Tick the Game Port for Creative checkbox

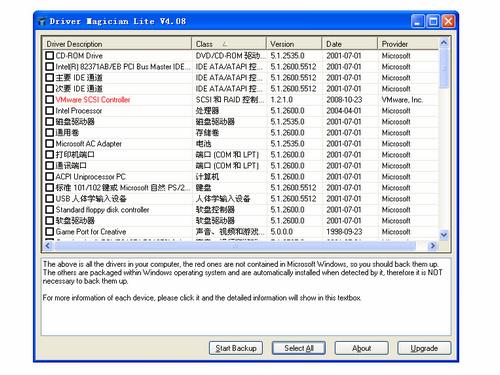(x=49, y=231)
